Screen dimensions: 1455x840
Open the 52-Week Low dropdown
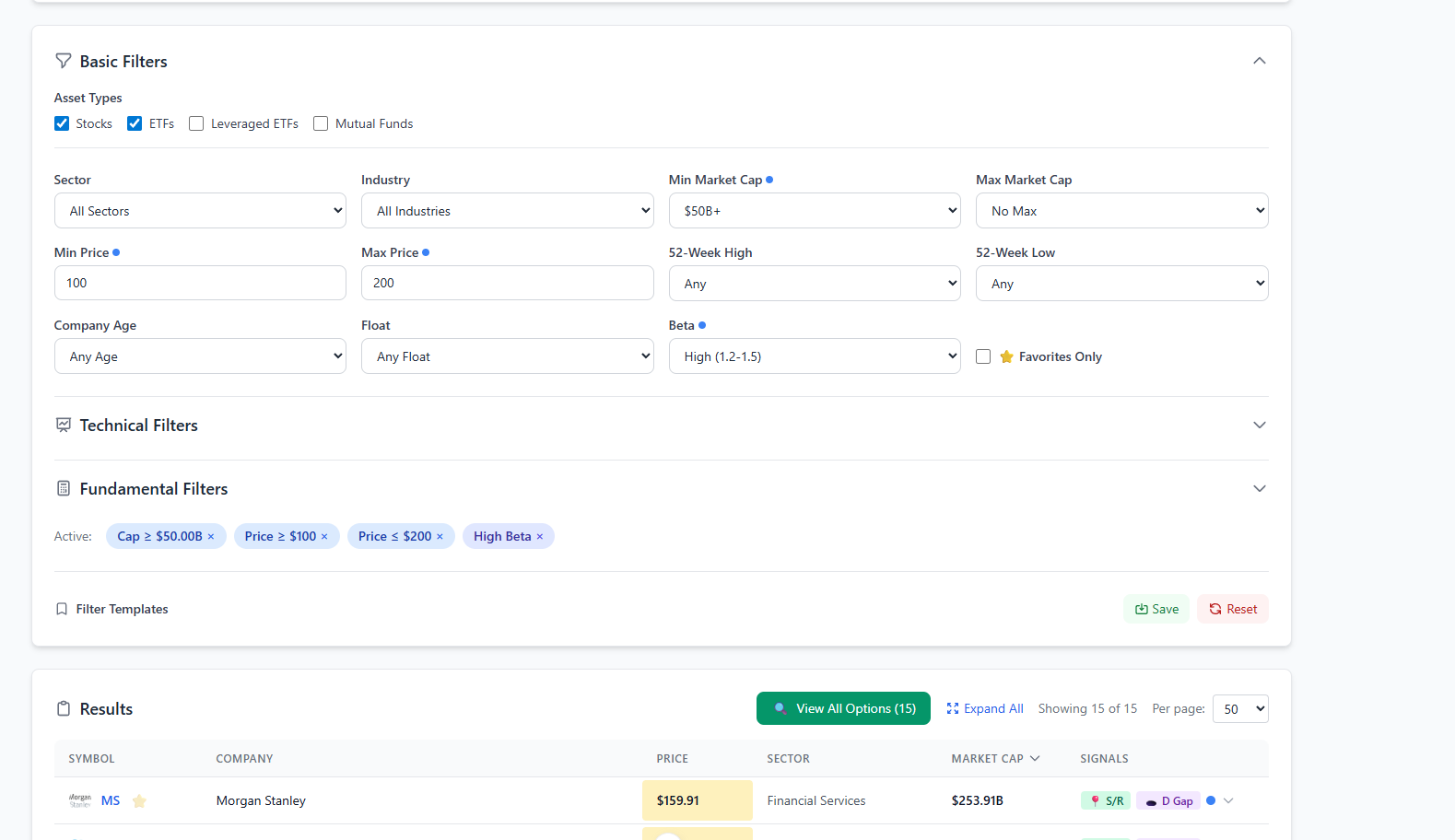1122,284
